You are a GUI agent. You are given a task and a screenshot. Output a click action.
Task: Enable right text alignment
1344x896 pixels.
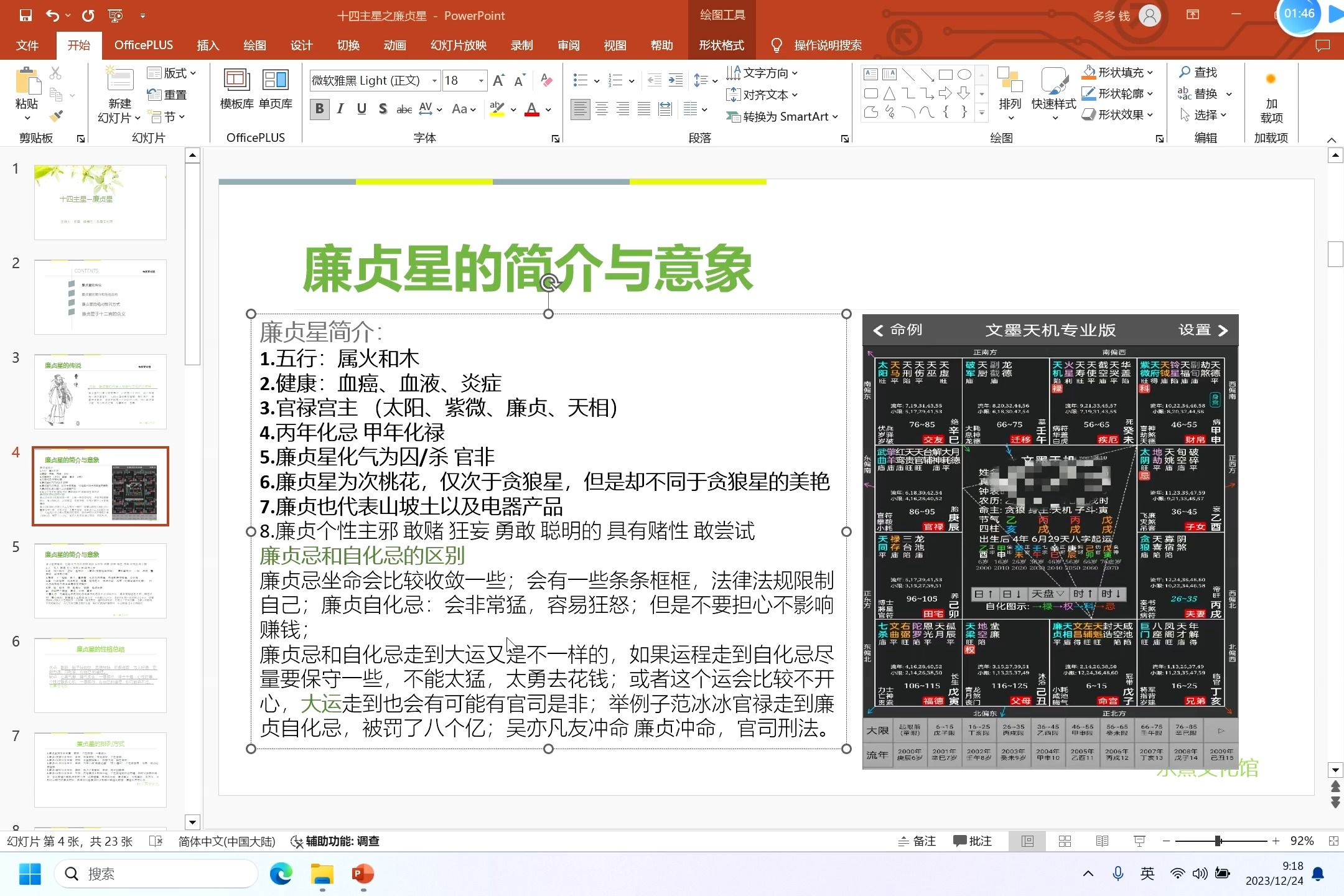pyautogui.click(x=623, y=110)
